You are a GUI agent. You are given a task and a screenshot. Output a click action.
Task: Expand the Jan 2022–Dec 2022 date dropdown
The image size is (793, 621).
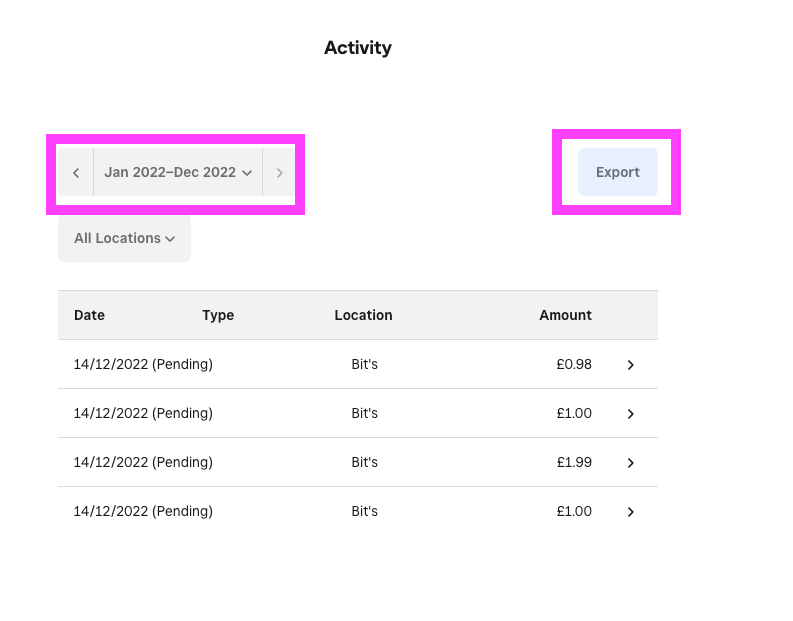pyautogui.click(x=177, y=173)
